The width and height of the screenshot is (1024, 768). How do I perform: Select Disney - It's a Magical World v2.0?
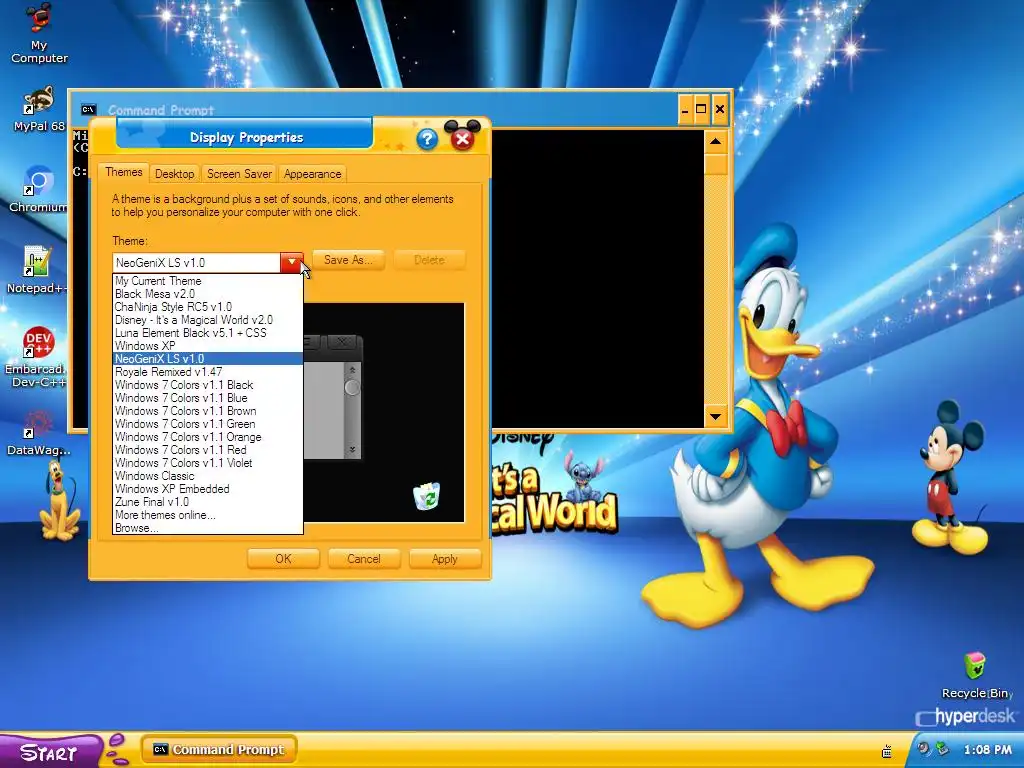point(208,320)
